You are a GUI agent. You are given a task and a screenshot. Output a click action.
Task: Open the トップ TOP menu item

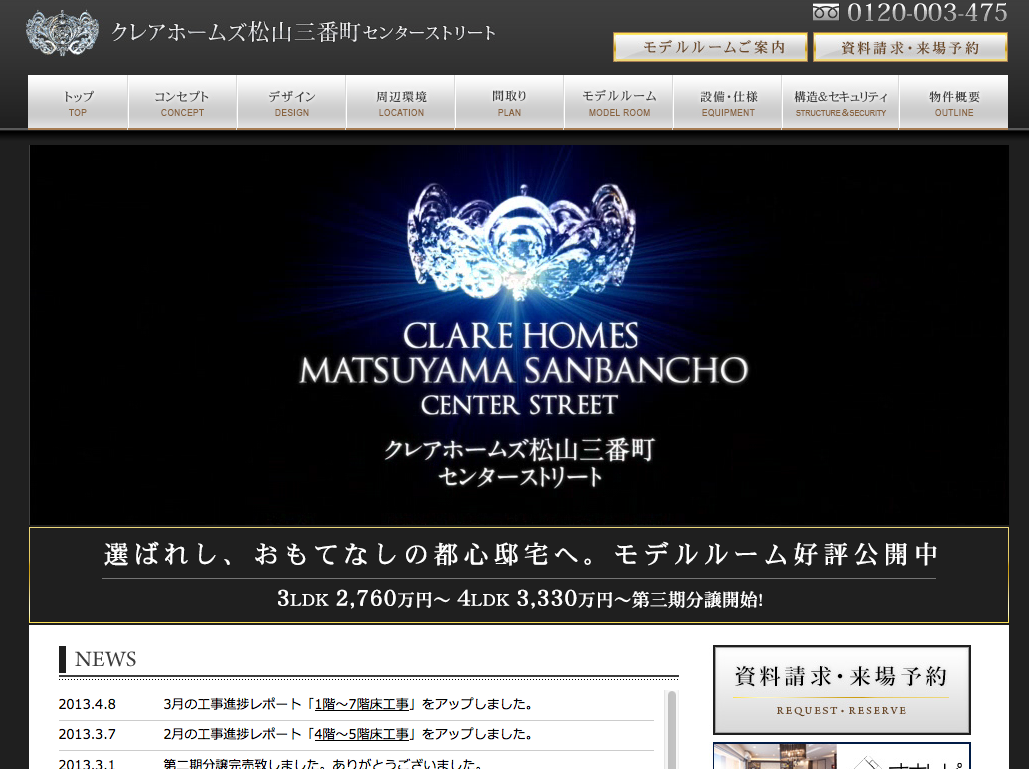[x=78, y=103]
